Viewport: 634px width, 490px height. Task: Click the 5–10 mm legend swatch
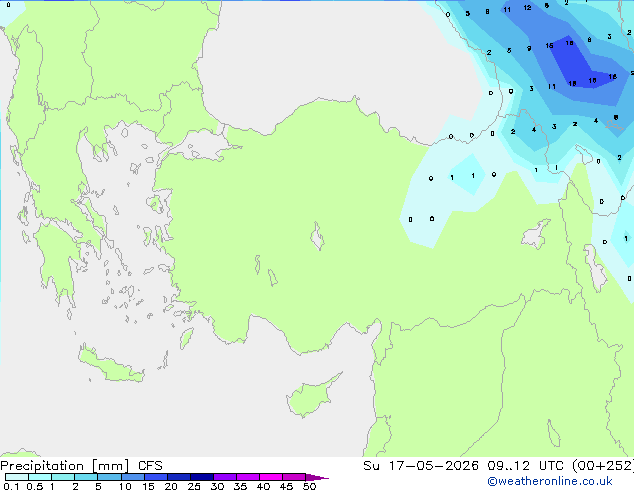pos(109,477)
